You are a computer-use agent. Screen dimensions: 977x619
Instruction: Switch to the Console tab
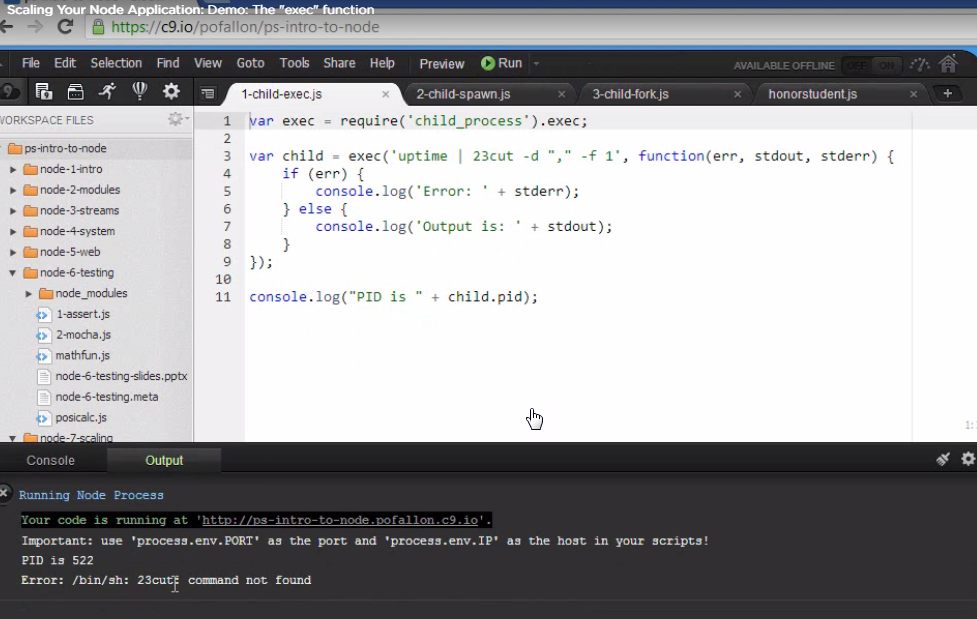point(50,460)
